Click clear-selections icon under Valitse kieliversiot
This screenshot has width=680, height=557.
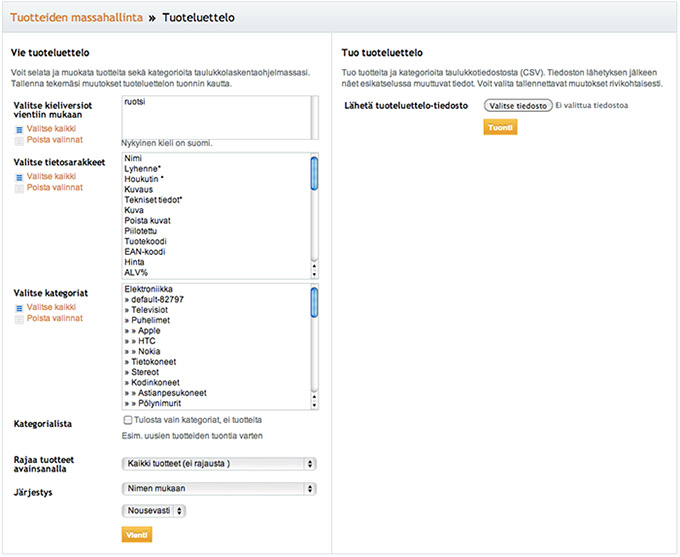point(20,141)
